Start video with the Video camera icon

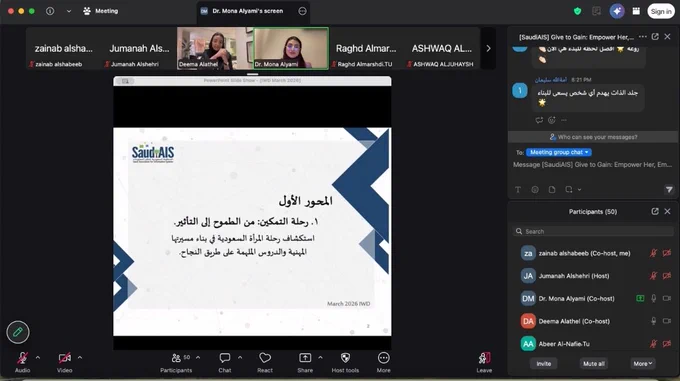coord(65,358)
